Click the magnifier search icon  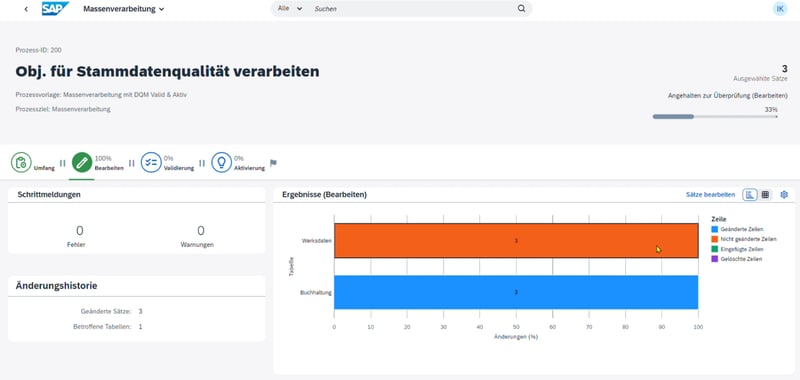tap(521, 9)
